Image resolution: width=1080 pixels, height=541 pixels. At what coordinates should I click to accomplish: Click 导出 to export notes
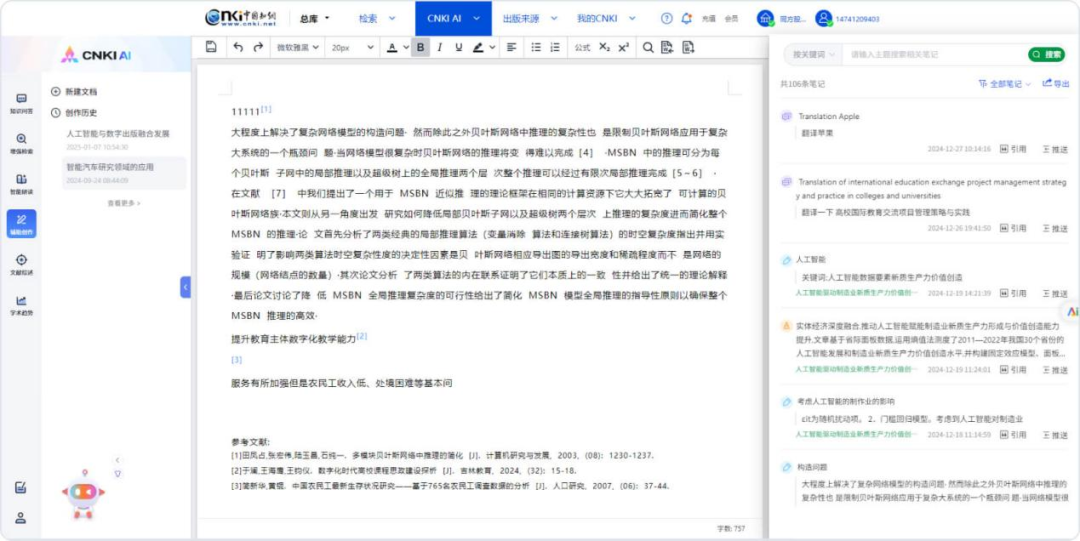coord(1055,84)
